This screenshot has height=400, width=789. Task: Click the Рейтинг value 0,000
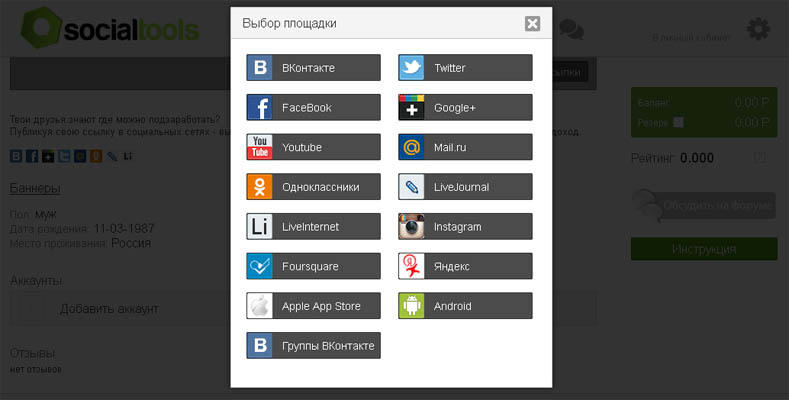coord(697,158)
